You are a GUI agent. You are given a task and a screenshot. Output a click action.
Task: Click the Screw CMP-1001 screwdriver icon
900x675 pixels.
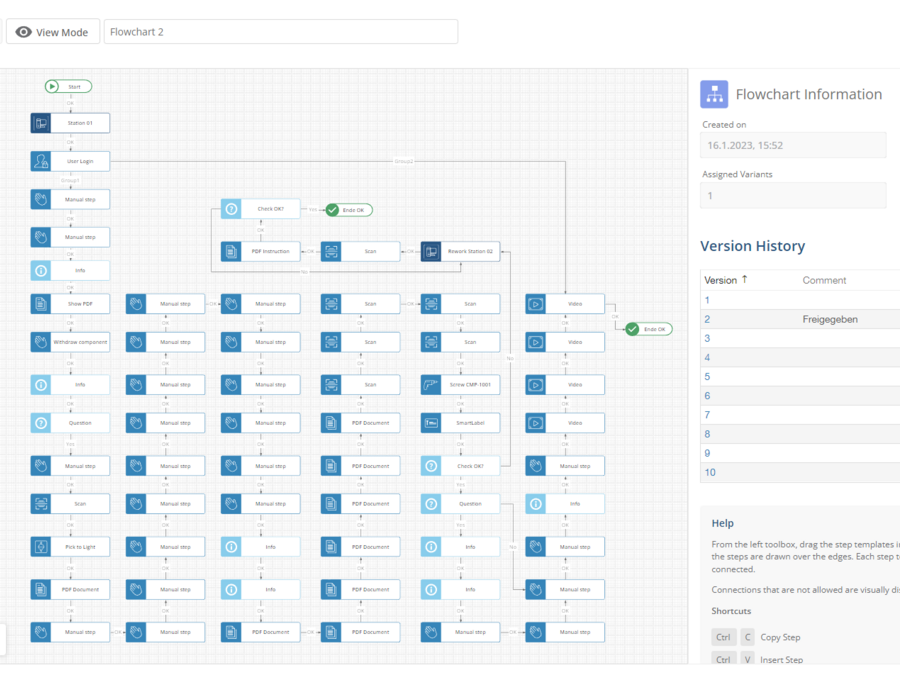coord(431,385)
